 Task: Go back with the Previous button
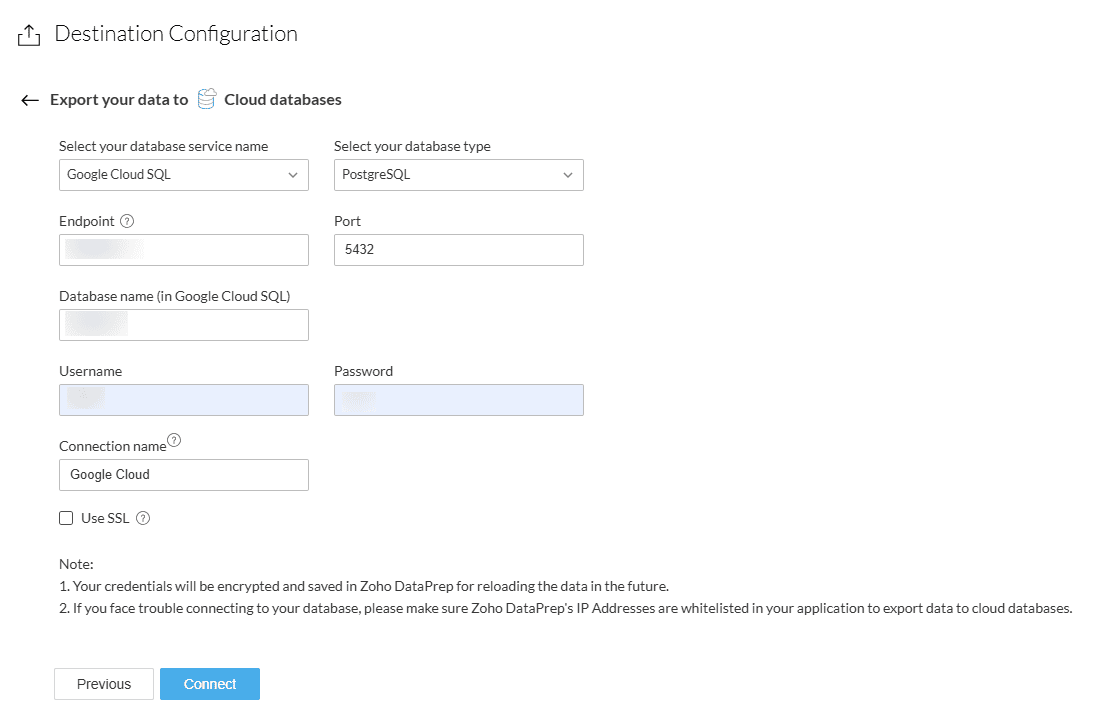click(104, 684)
